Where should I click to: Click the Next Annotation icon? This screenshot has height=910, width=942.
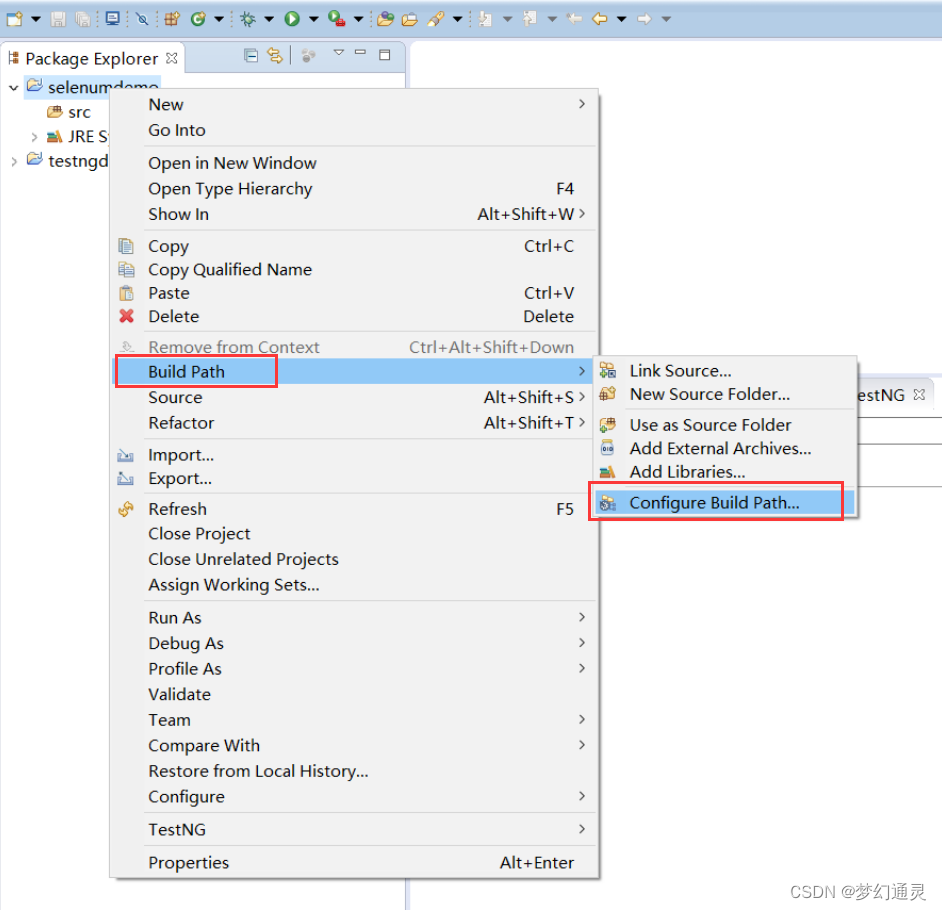(485, 19)
